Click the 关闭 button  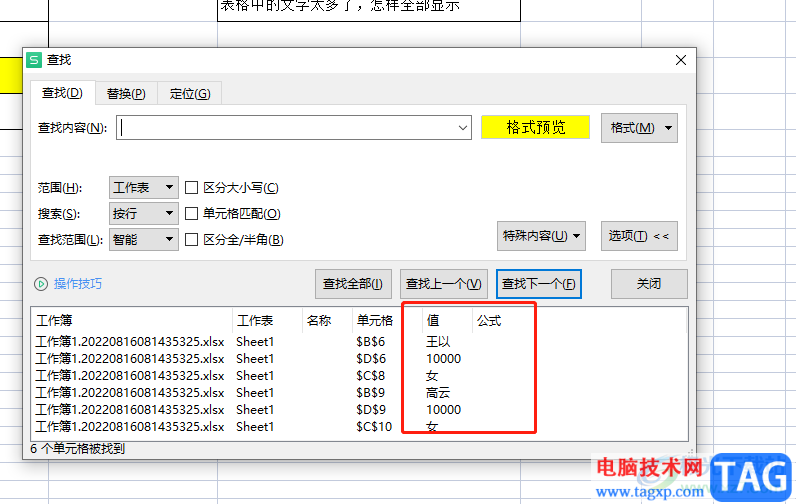click(x=649, y=284)
